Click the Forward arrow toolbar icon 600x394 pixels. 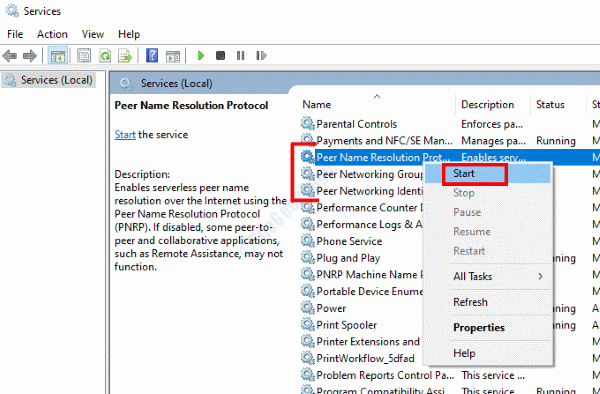tap(30, 56)
